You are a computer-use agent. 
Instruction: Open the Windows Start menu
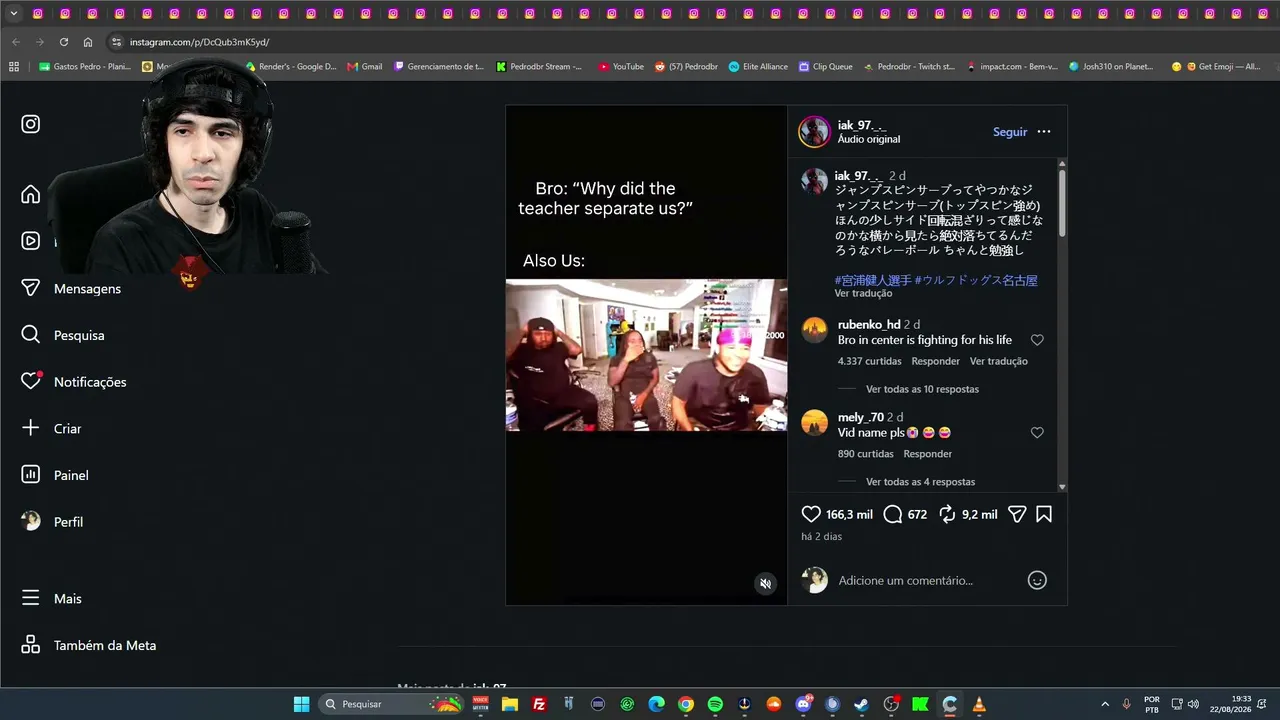tap(301, 704)
